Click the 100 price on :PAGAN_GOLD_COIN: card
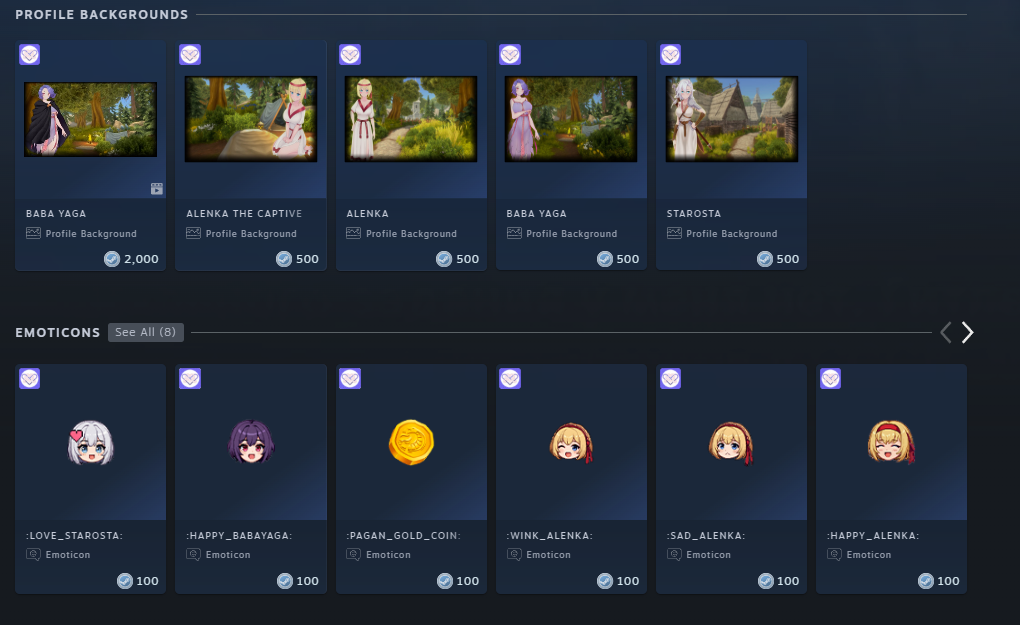The height and width of the screenshot is (625, 1020). point(467,581)
